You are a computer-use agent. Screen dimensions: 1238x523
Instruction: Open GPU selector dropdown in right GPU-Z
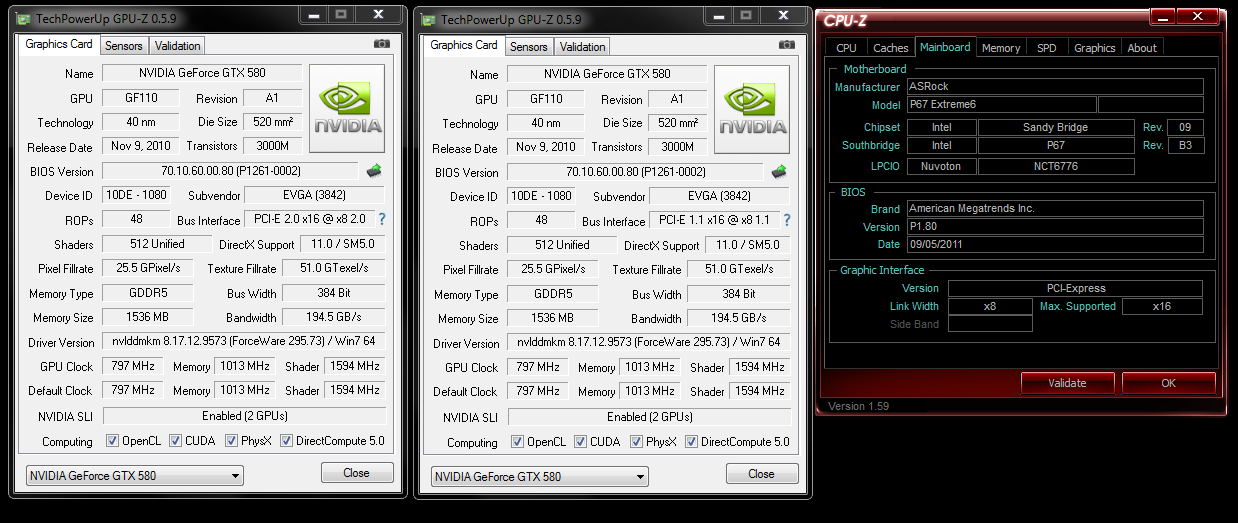tap(540, 477)
